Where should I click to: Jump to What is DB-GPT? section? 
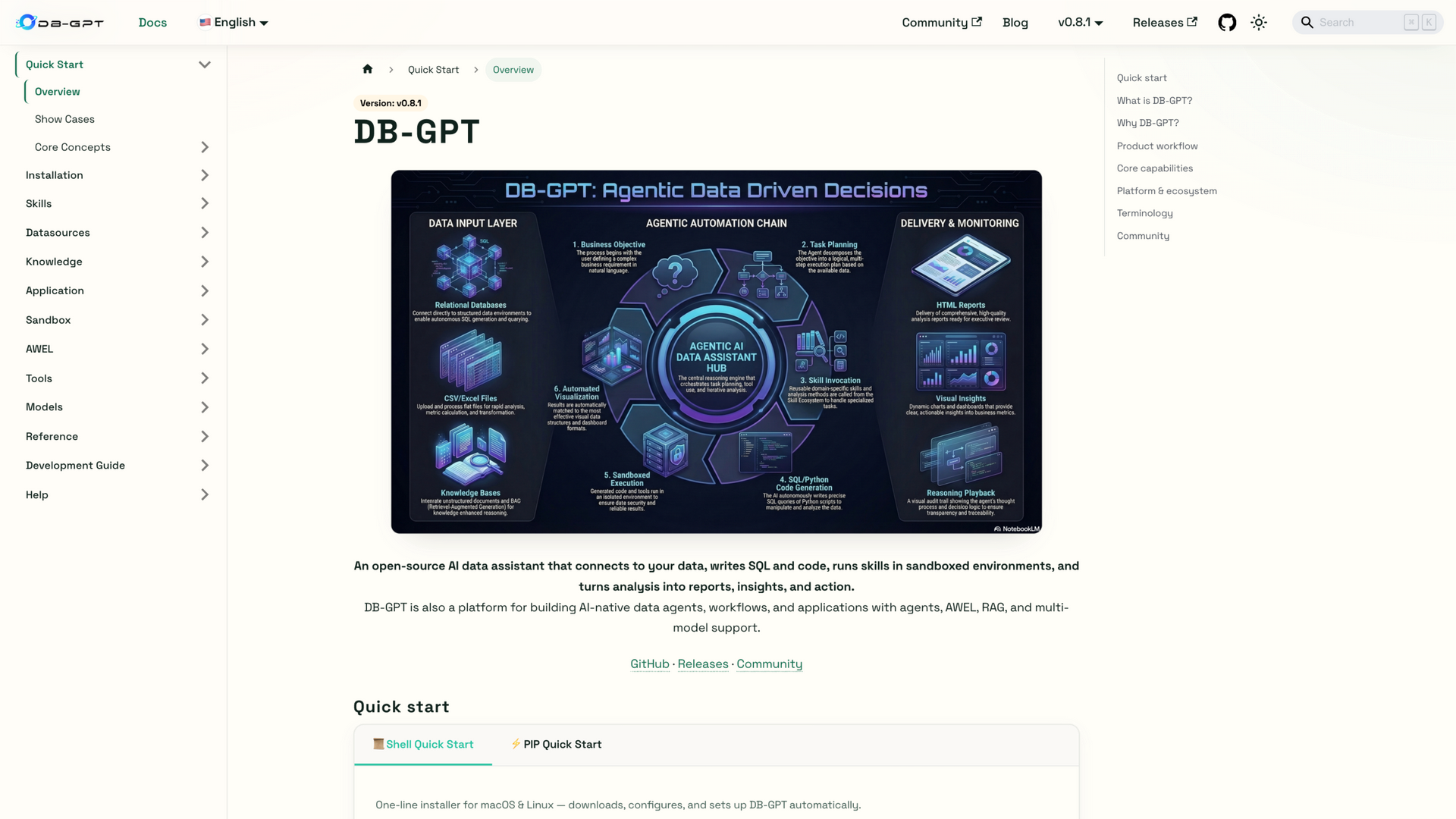(x=1154, y=101)
